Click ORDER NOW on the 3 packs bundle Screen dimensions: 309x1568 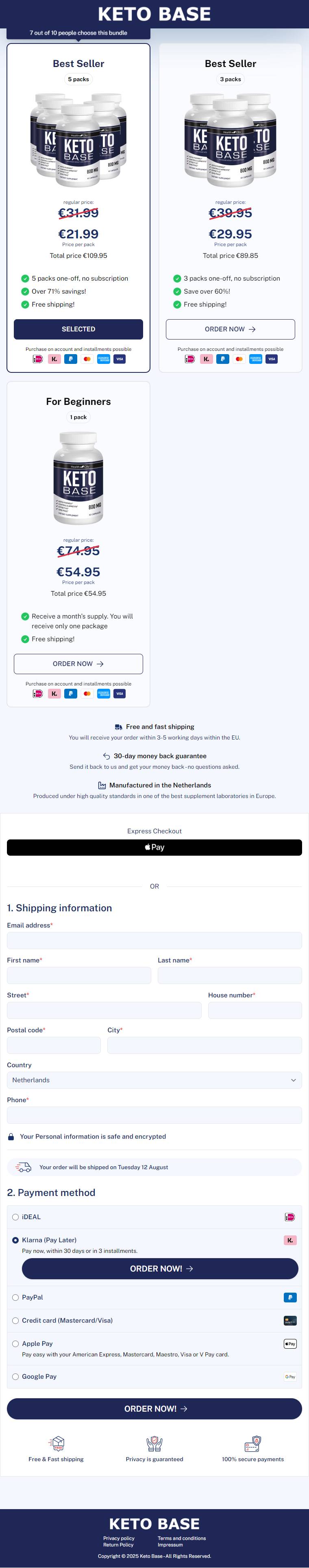point(231,329)
